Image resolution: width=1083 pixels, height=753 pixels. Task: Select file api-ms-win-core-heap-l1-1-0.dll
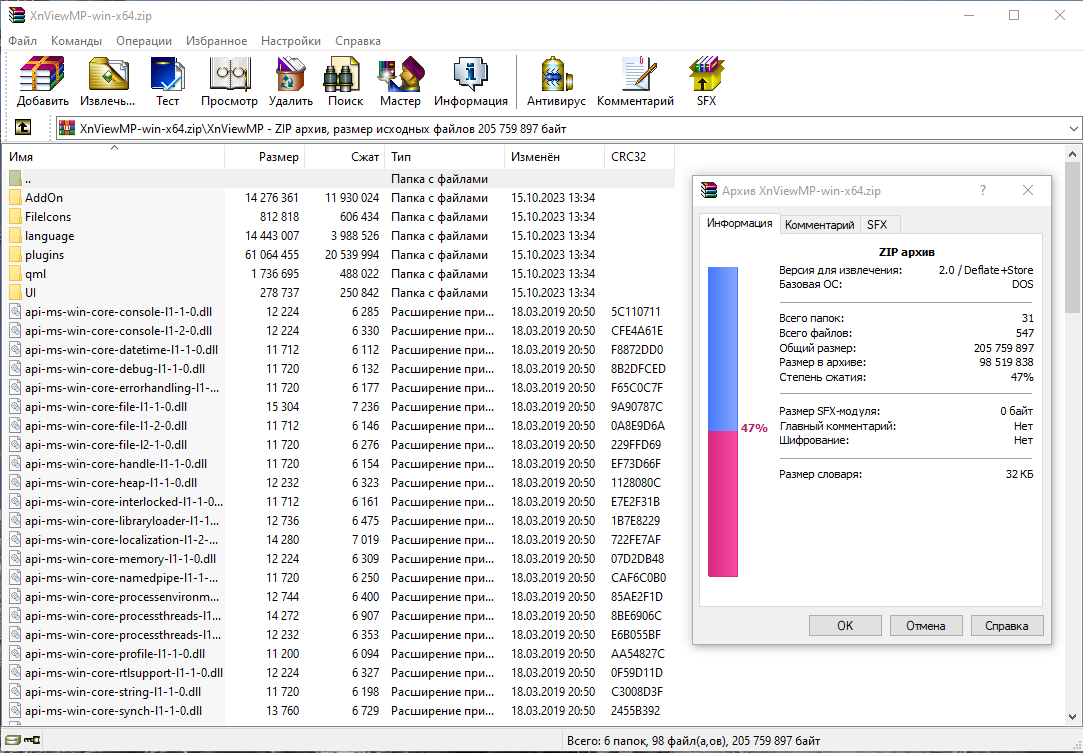click(x=111, y=483)
